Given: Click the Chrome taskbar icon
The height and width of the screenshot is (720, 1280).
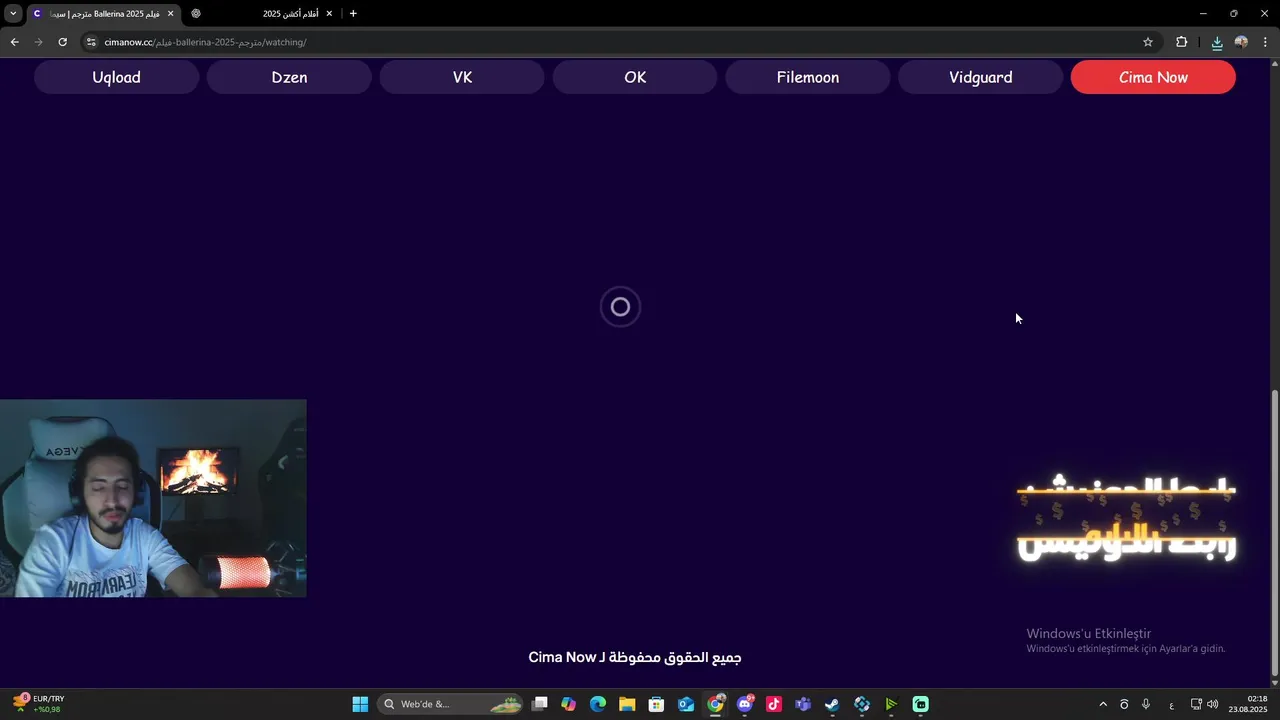Looking at the screenshot, I should pos(715,704).
